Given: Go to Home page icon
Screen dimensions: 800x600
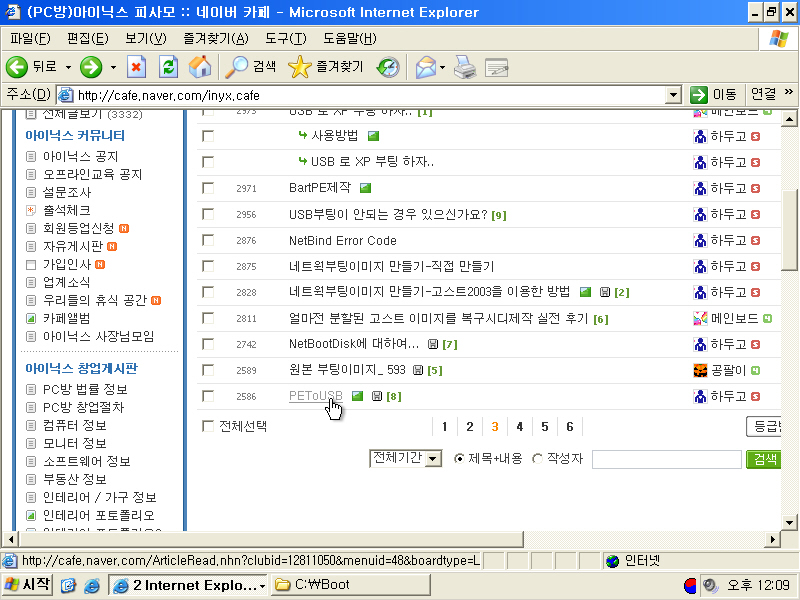Looking at the screenshot, I should (200, 67).
